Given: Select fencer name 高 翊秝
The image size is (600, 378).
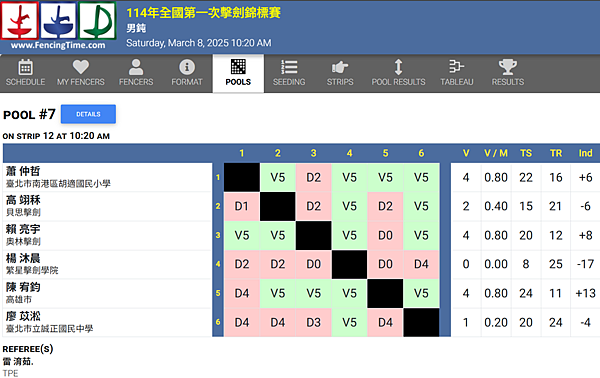Looking at the screenshot, I should click(x=23, y=200).
